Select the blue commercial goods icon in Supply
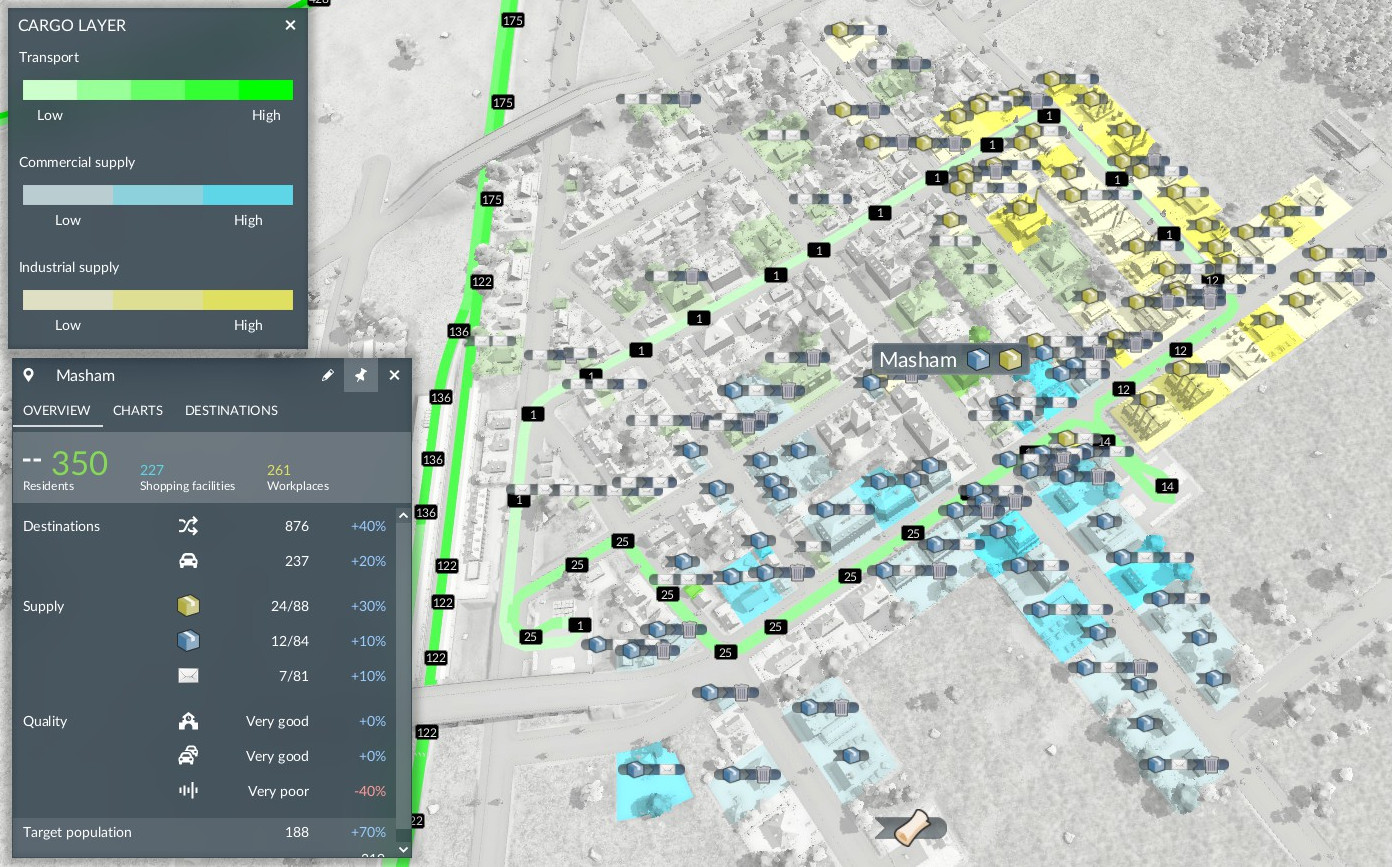Viewport: 1392px width, 867px height. click(x=188, y=641)
